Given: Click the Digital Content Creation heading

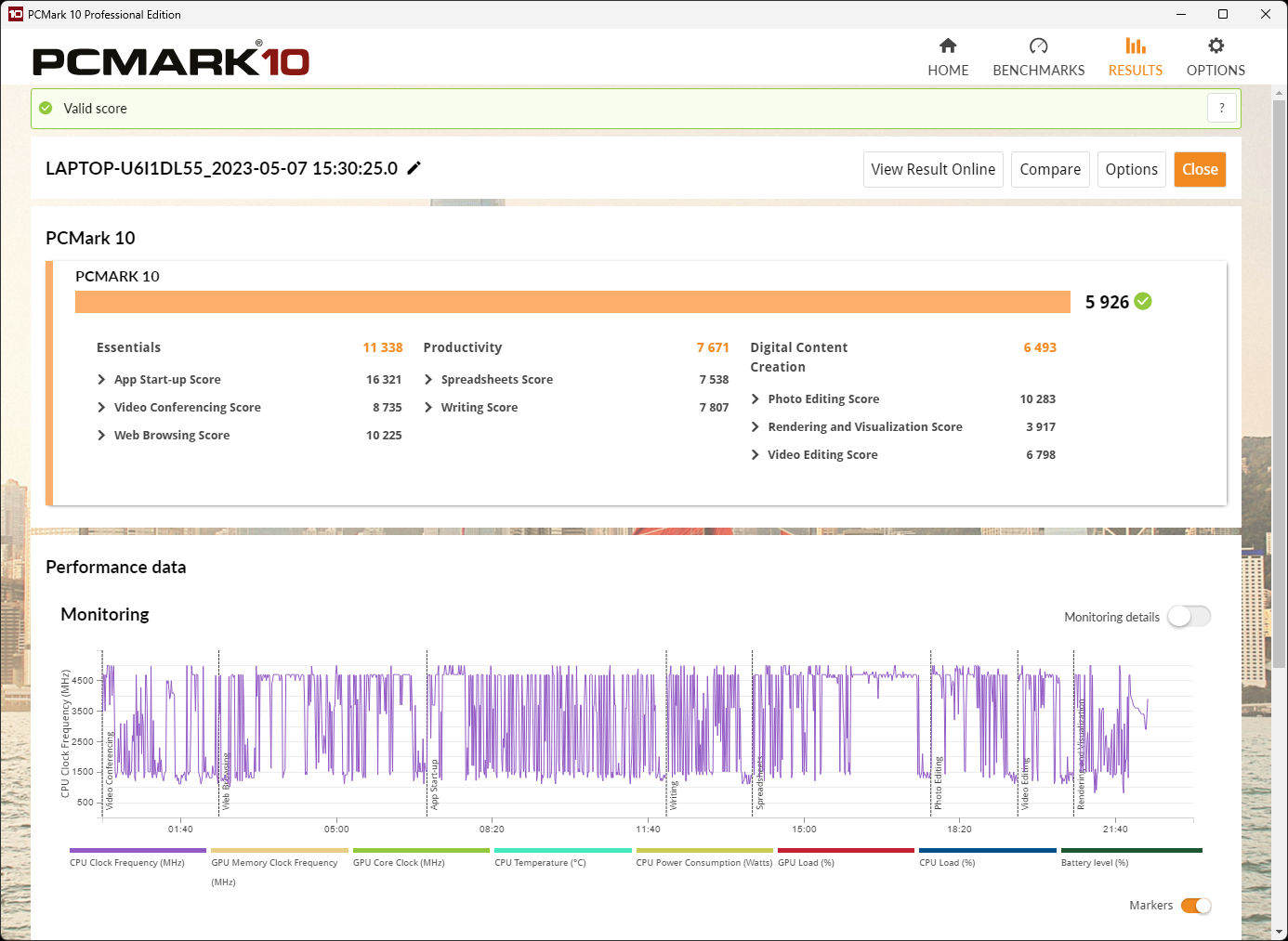Looking at the screenshot, I should [799, 357].
